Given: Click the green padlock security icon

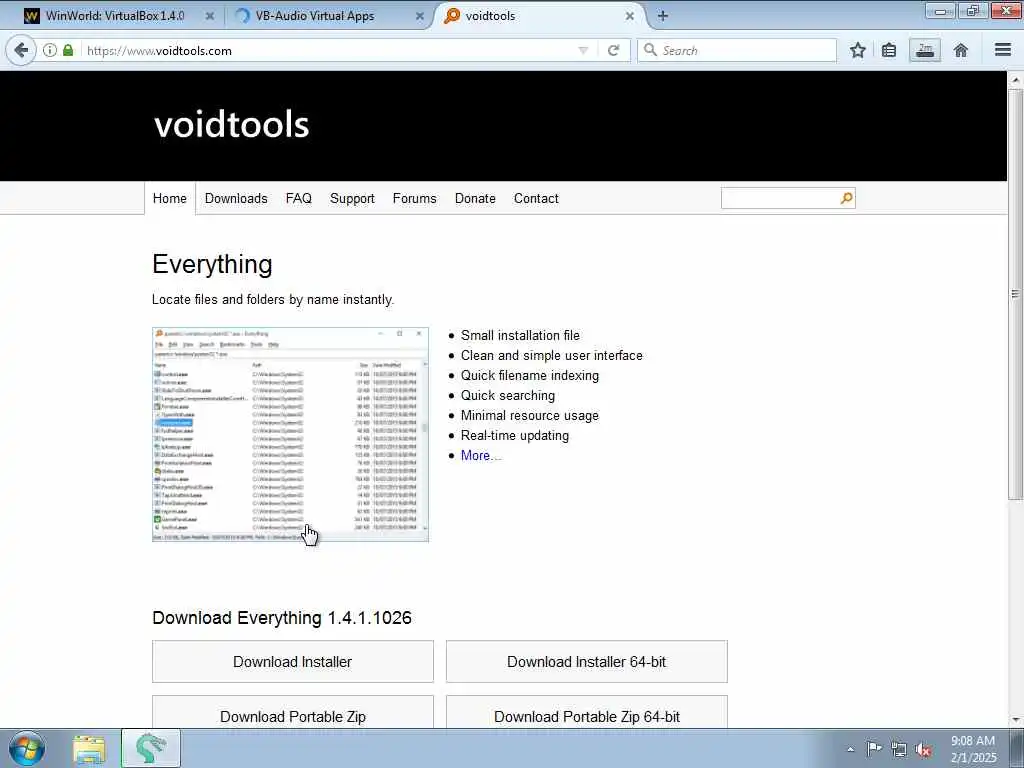Looking at the screenshot, I should (68, 50).
